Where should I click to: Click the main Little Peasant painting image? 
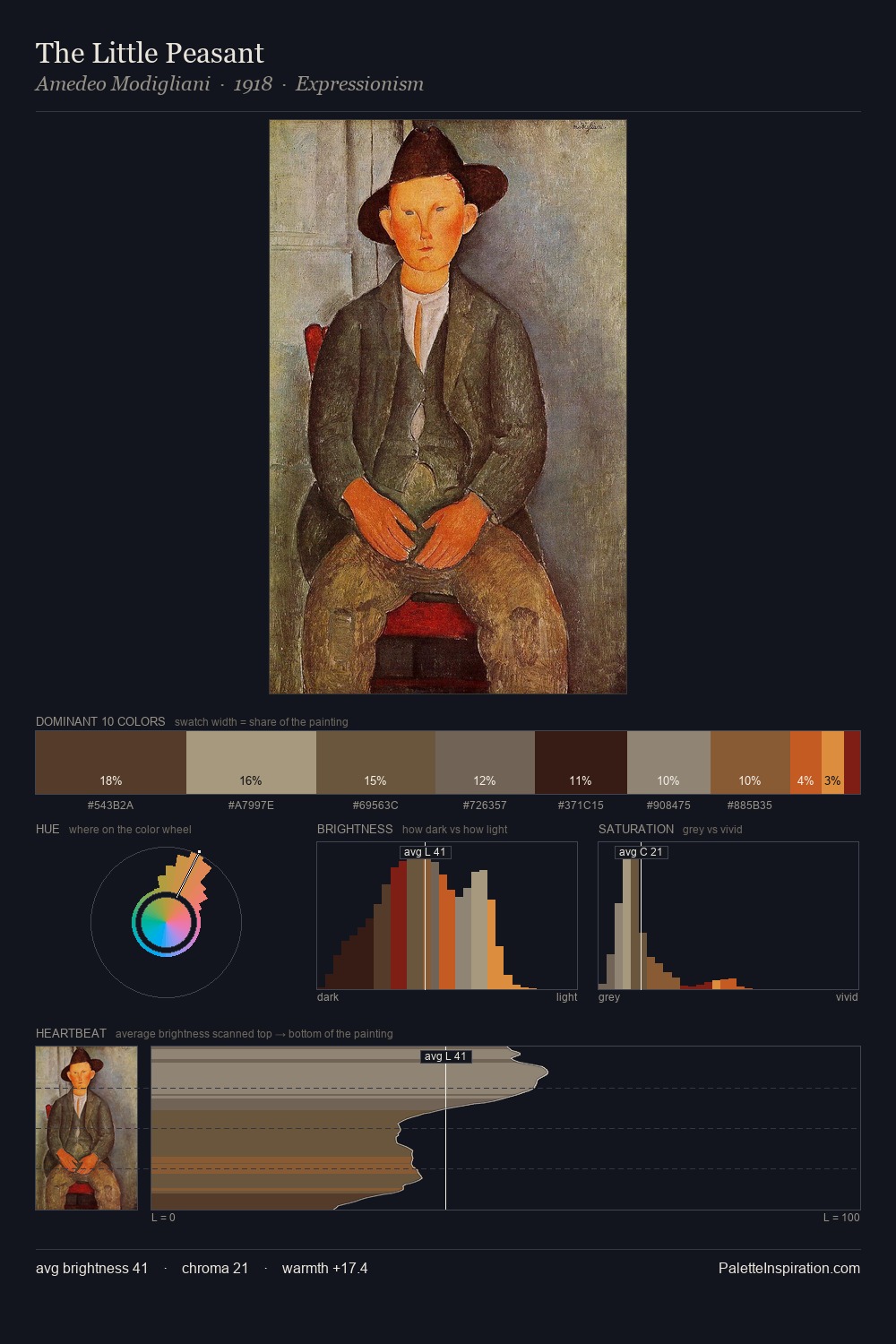(x=448, y=407)
